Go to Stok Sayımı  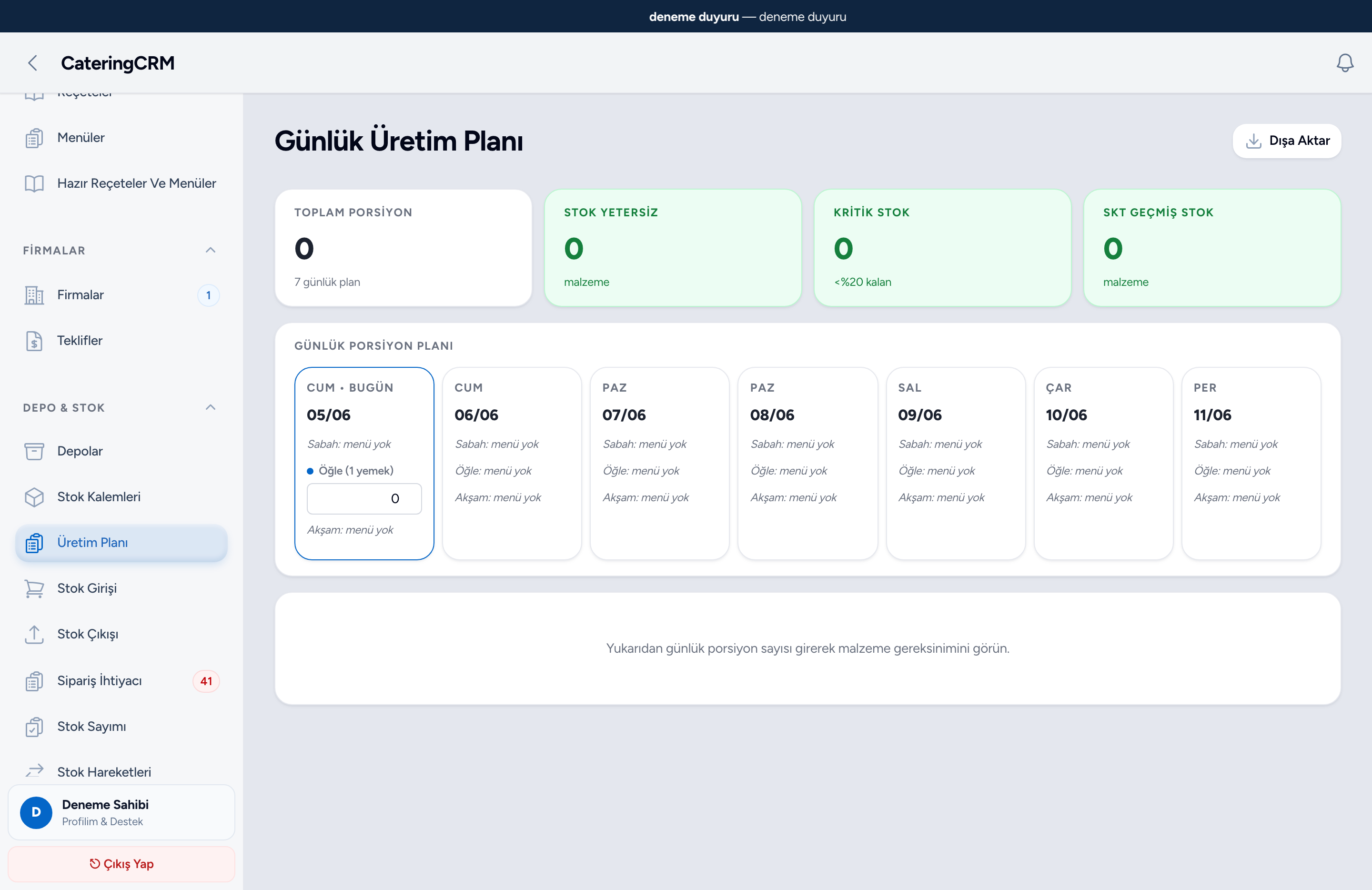click(x=121, y=726)
